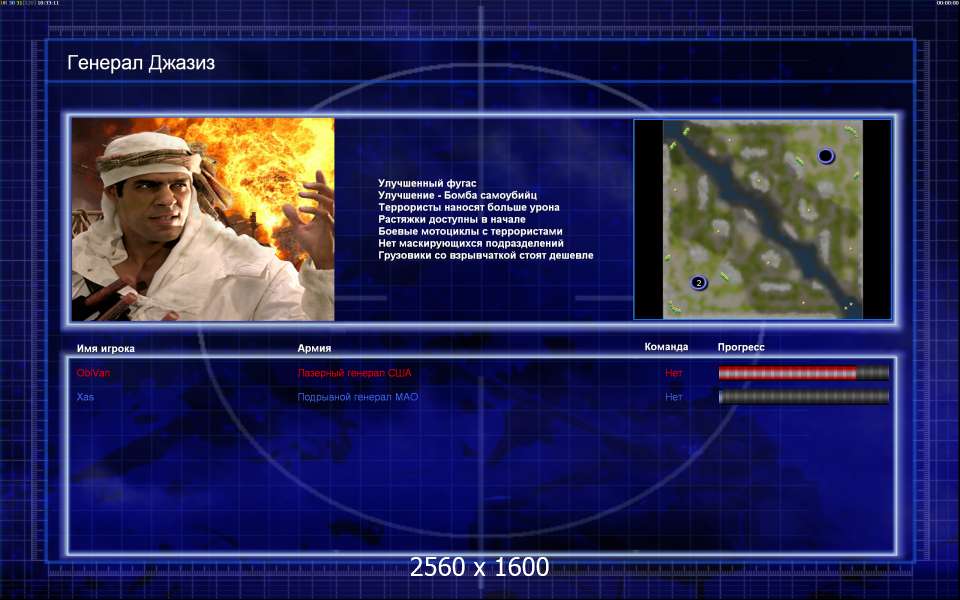Select player name Xas

[x=85, y=397]
